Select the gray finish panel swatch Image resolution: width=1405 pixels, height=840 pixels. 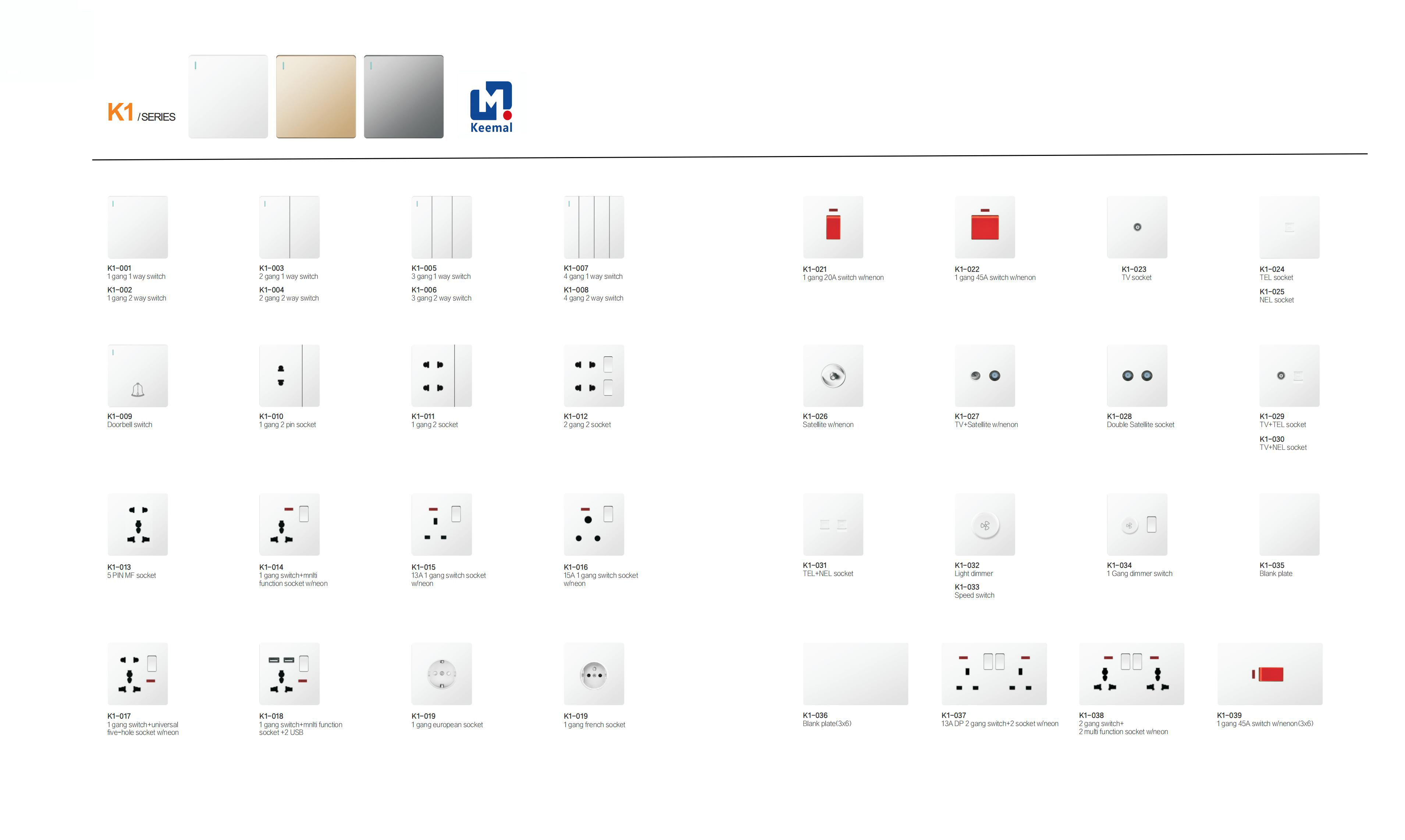point(403,96)
